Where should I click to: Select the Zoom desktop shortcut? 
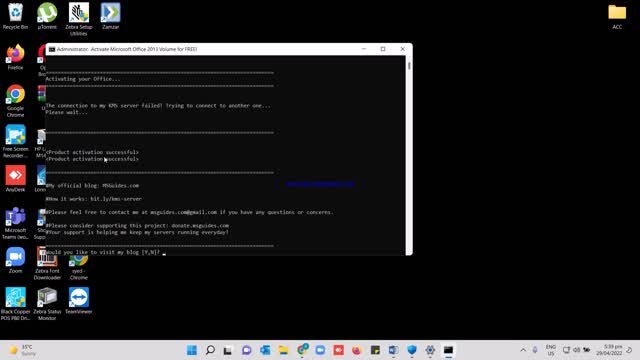[x=16, y=260]
